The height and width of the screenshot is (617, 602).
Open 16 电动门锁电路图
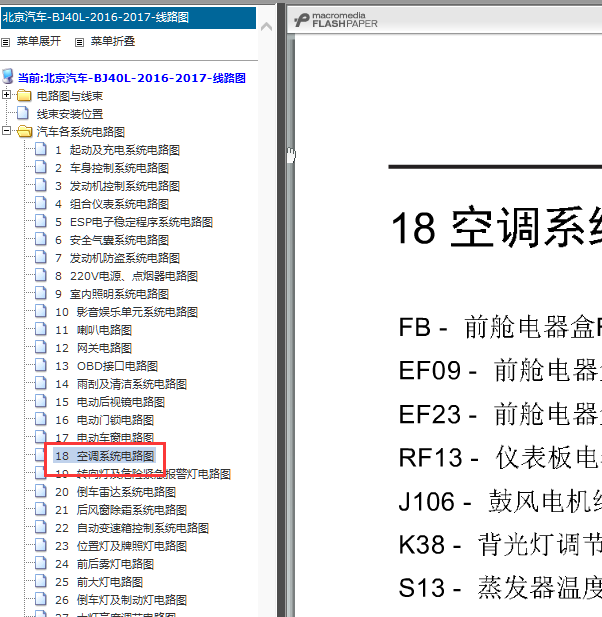click(105, 420)
